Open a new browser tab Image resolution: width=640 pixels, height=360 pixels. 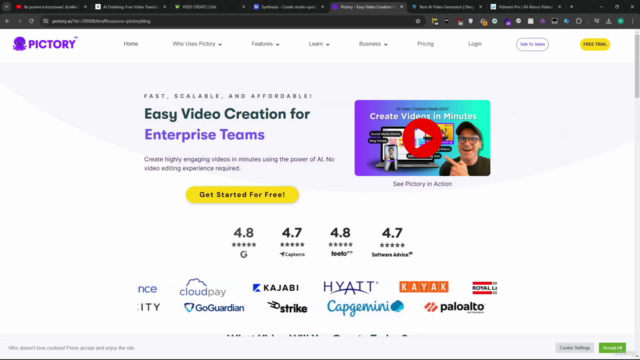(571, 7)
